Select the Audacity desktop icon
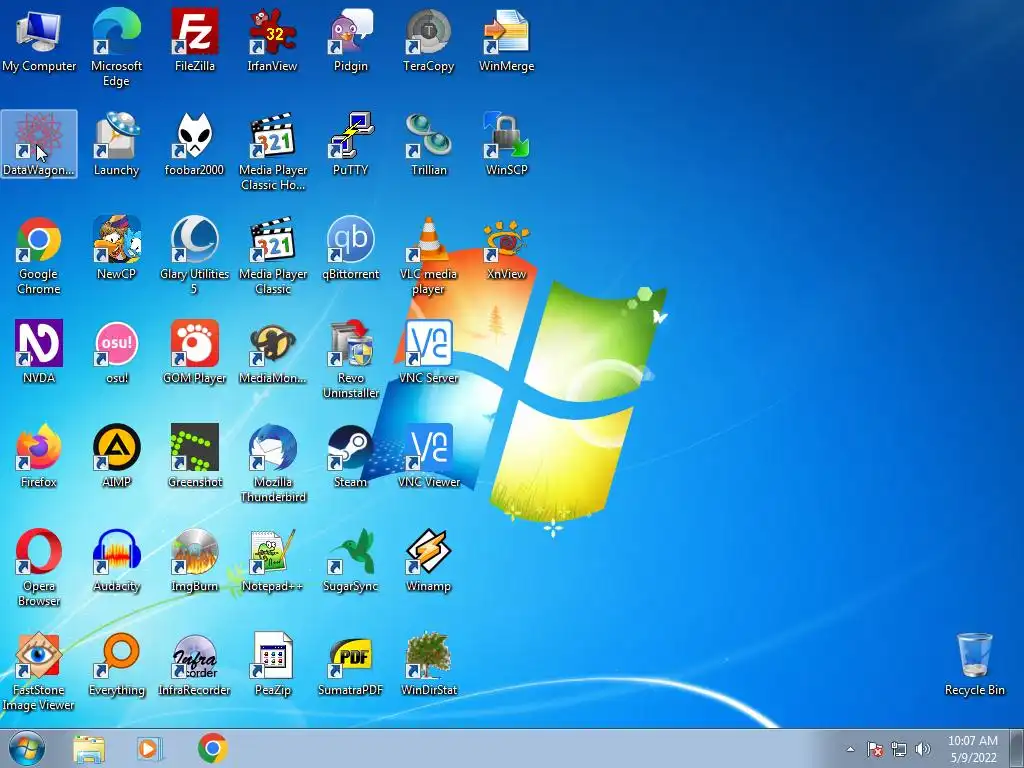The width and height of the screenshot is (1024, 768). (116, 560)
